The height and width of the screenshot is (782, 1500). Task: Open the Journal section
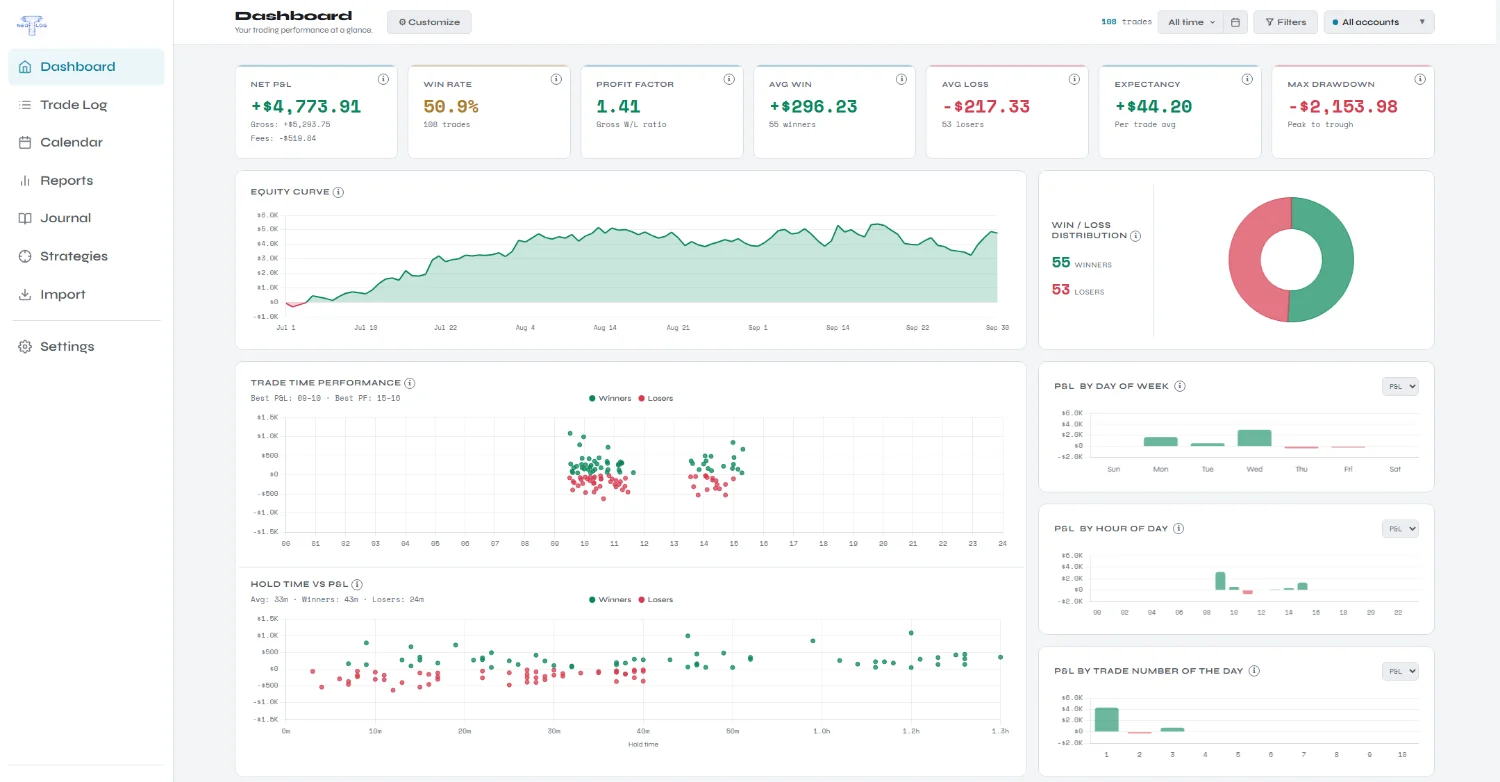[86, 218]
